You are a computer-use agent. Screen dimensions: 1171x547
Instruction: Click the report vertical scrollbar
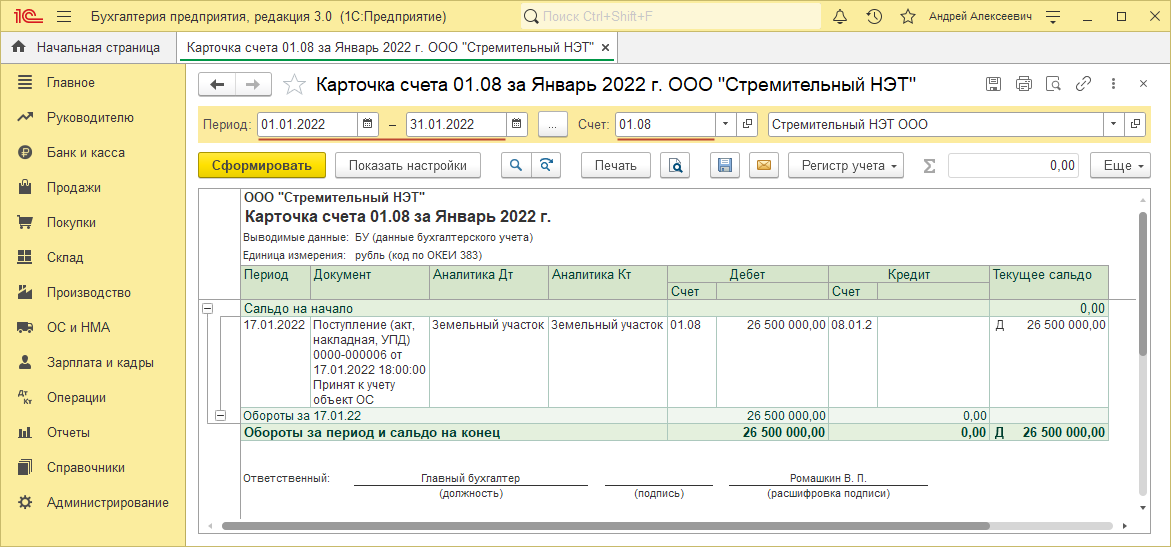(x=1142, y=284)
